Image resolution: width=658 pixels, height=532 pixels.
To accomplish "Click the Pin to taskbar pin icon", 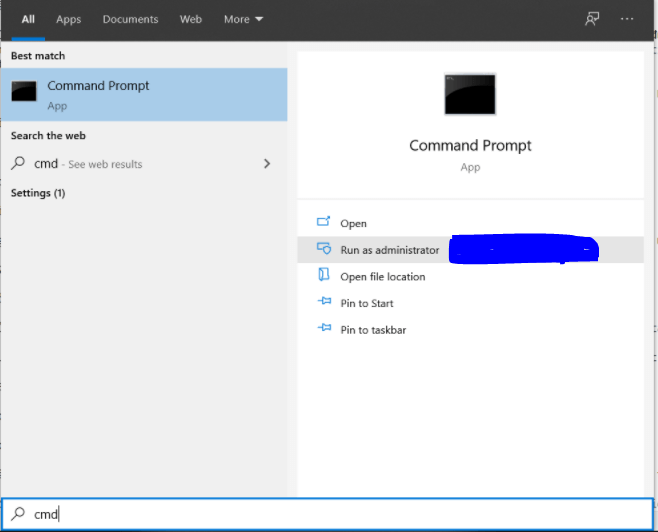I will tap(324, 327).
